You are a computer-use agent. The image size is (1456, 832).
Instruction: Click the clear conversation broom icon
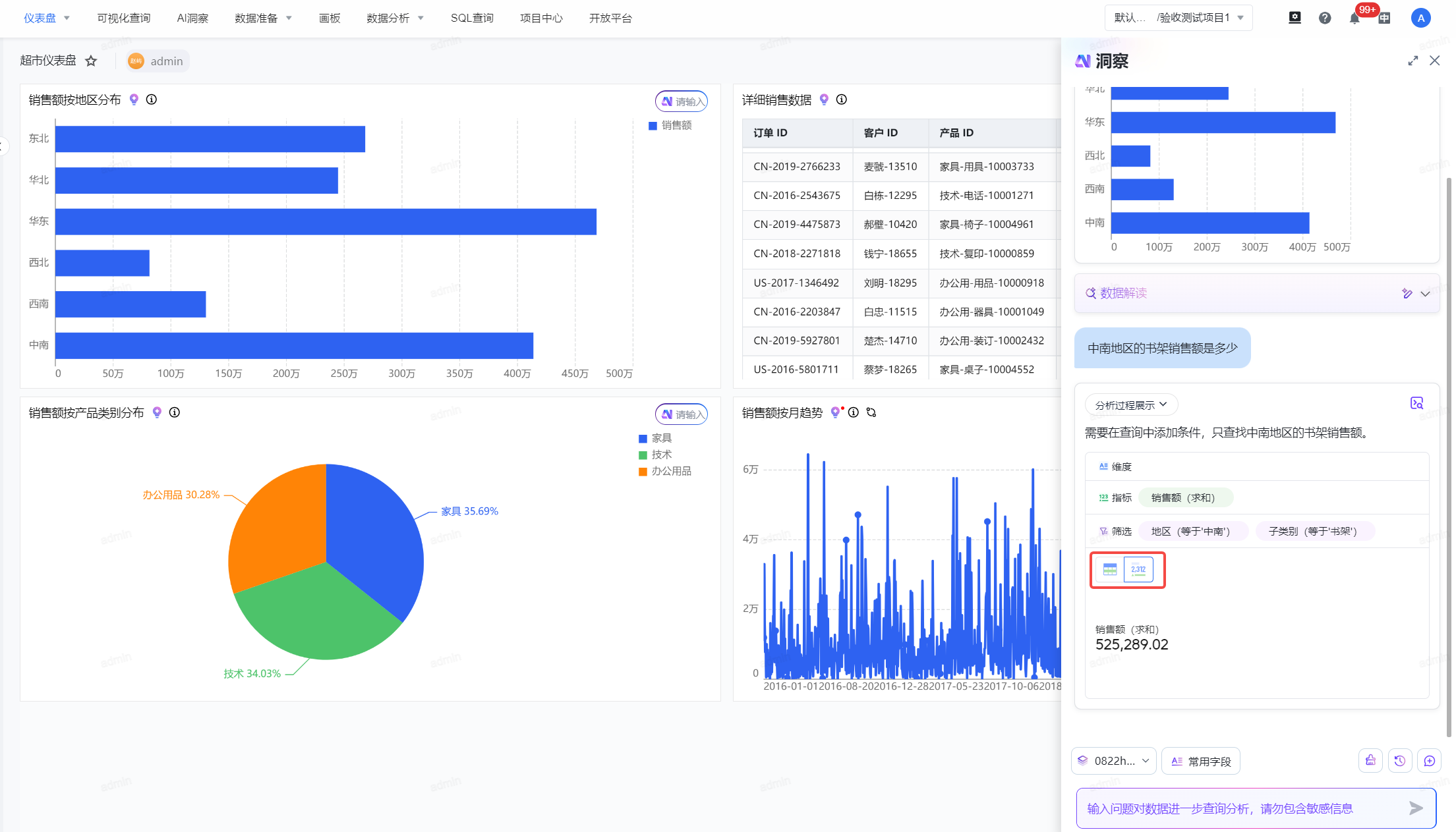coord(1370,761)
